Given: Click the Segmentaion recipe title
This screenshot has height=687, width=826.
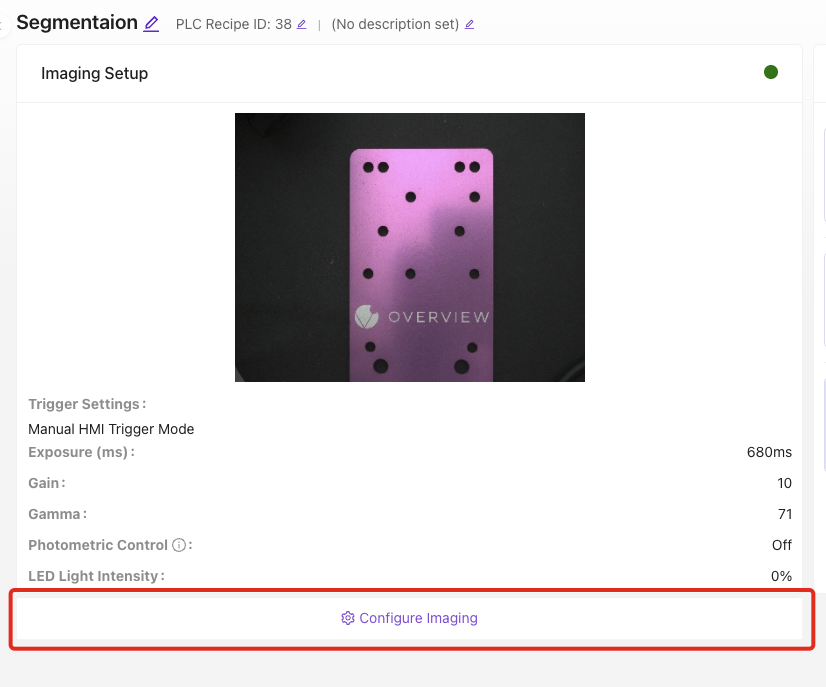Looking at the screenshot, I should click(x=77, y=23).
